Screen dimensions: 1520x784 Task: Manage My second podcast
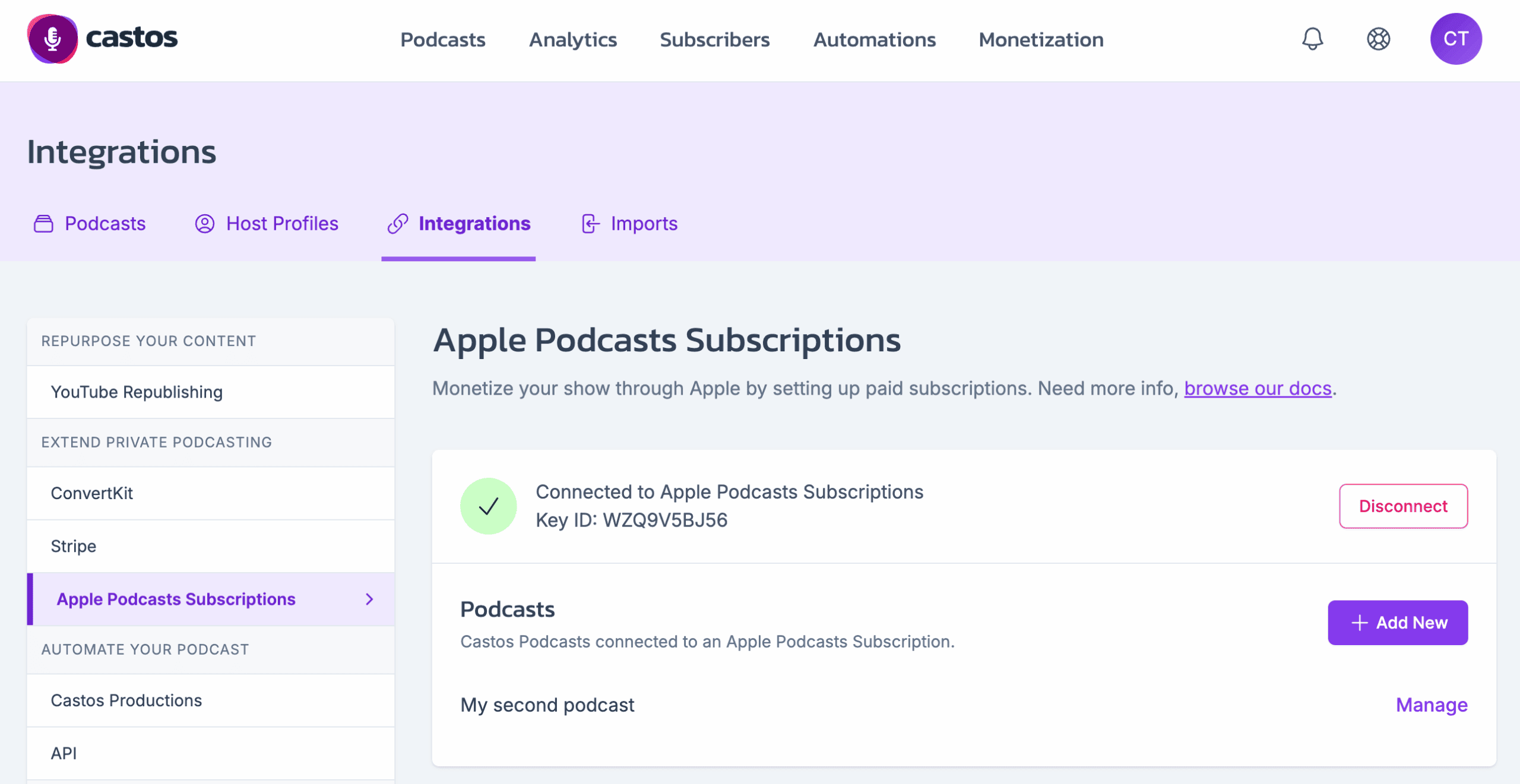[x=1432, y=704]
